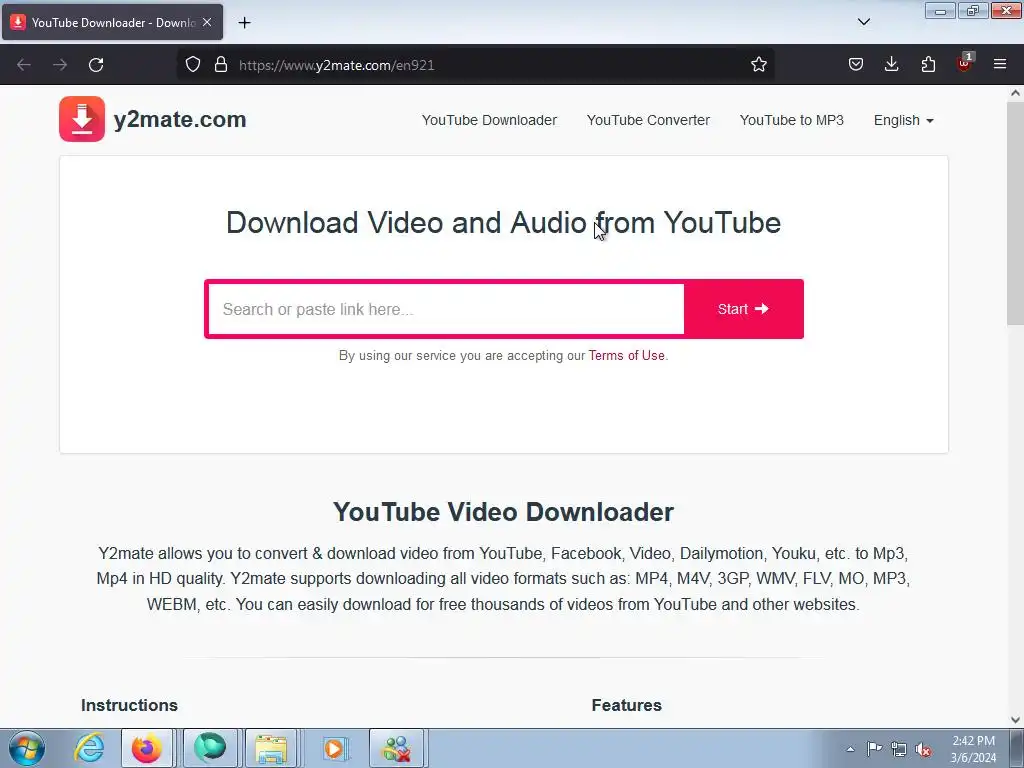Open the extensions puzzle icon
Screen dimensions: 1024x768
(x=928, y=64)
